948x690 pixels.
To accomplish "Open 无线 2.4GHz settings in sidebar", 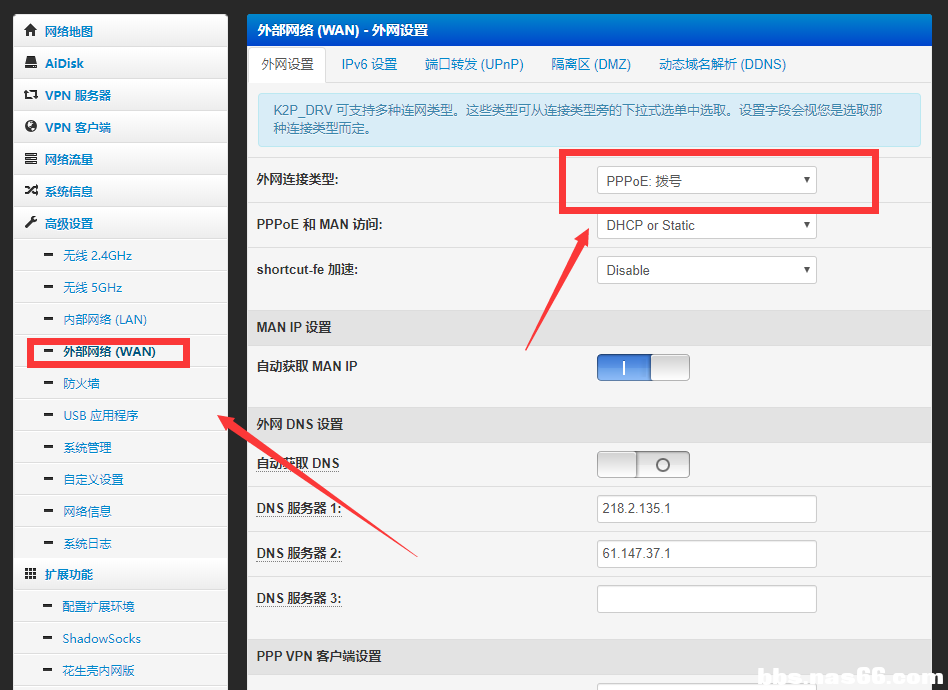I will pos(97,255).
